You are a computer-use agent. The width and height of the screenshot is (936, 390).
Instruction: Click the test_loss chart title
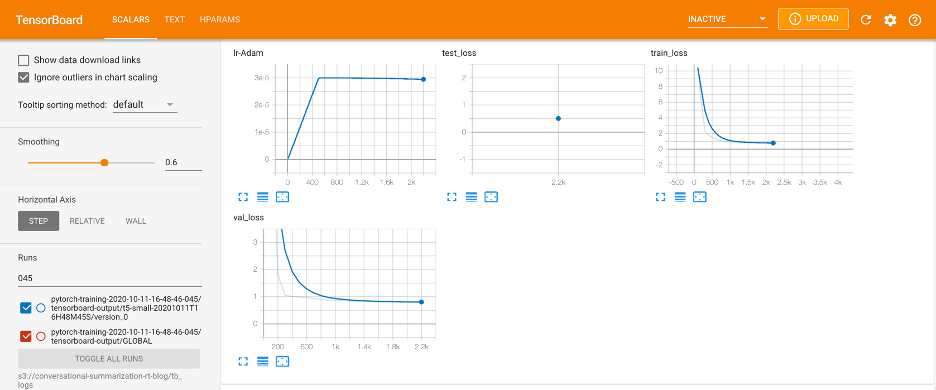point(458,53)
